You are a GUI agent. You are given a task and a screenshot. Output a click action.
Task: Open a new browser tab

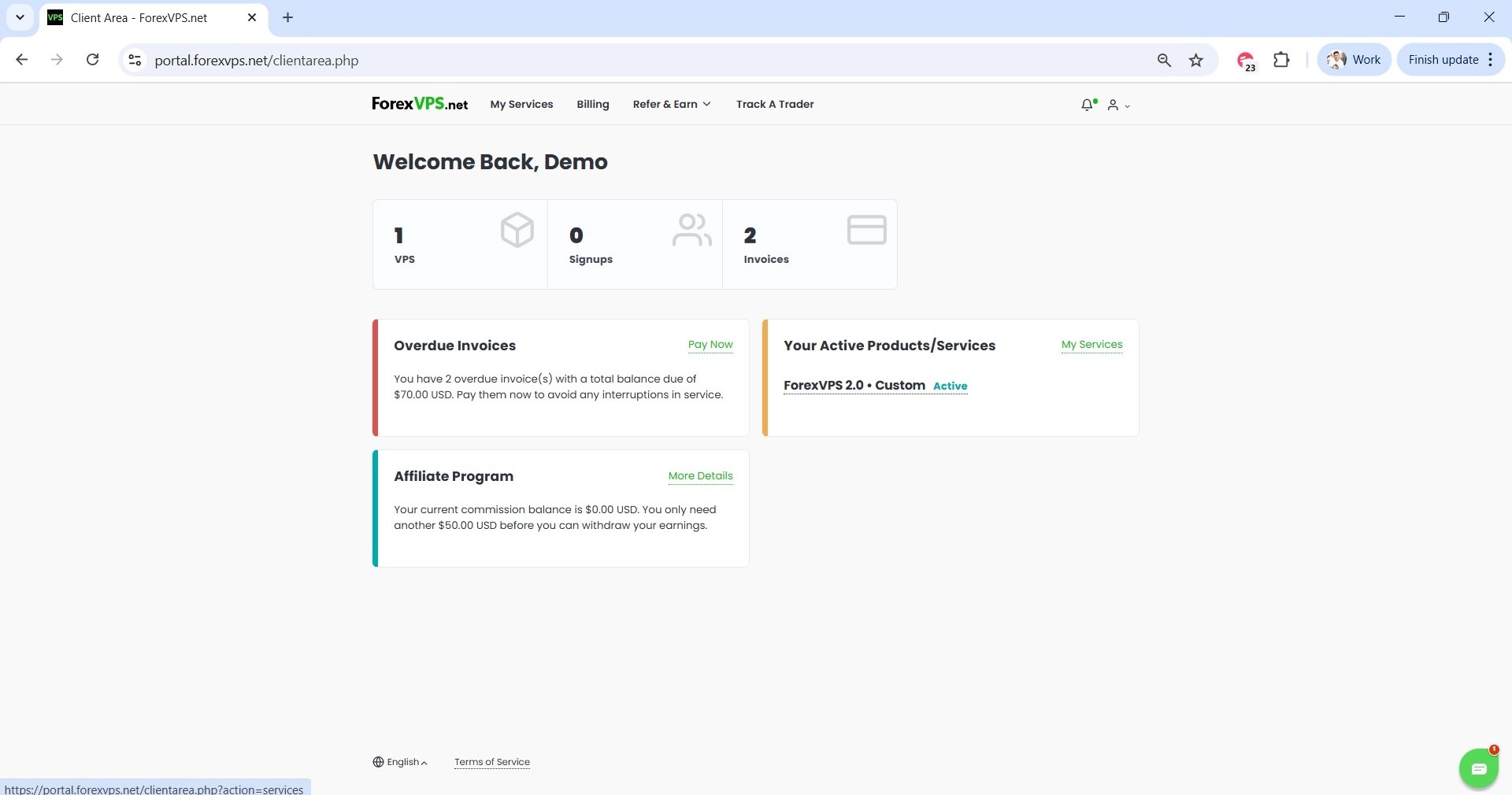[x=288, y=17]
